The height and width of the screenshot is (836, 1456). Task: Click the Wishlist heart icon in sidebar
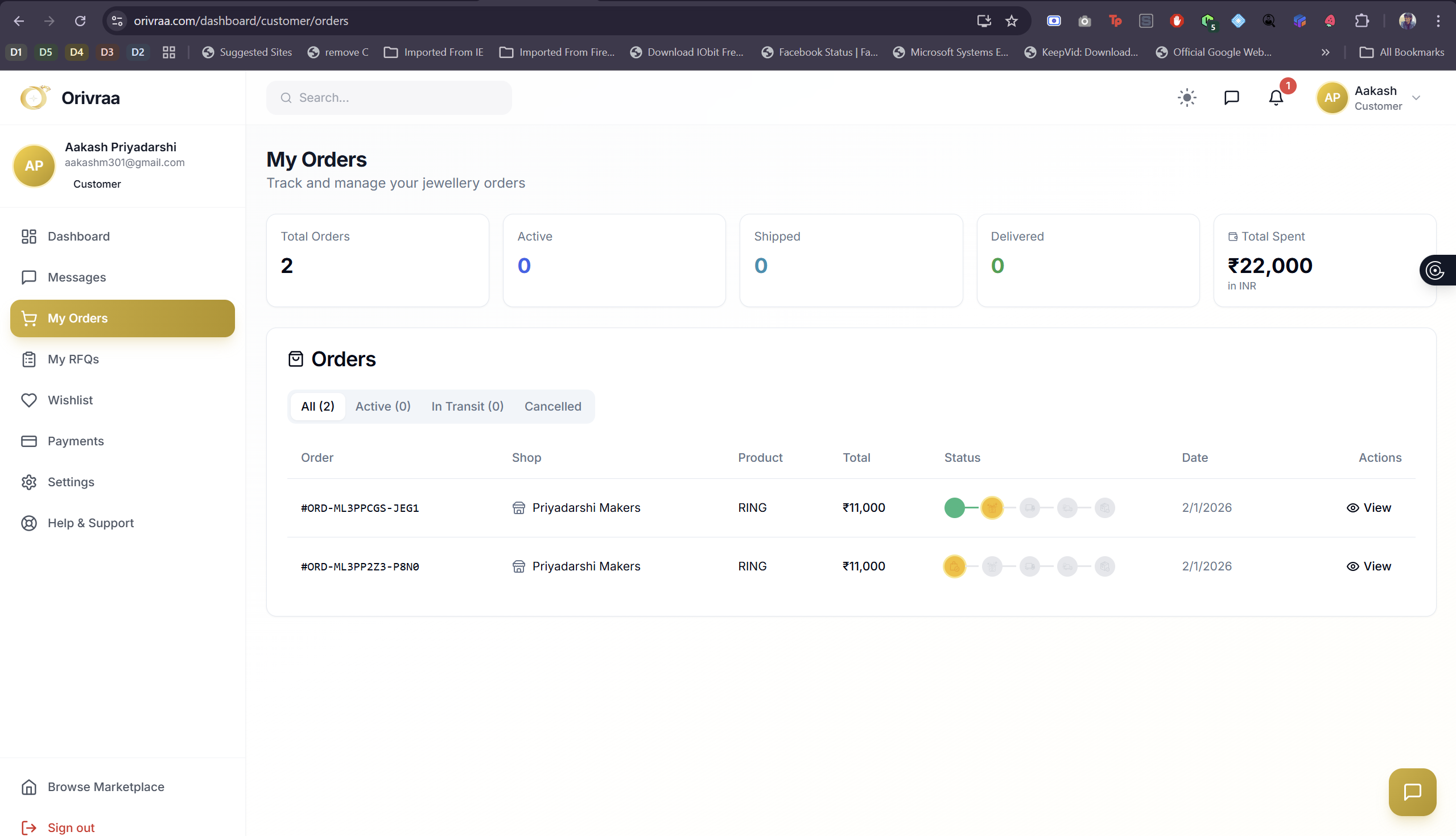coord(28,400)
